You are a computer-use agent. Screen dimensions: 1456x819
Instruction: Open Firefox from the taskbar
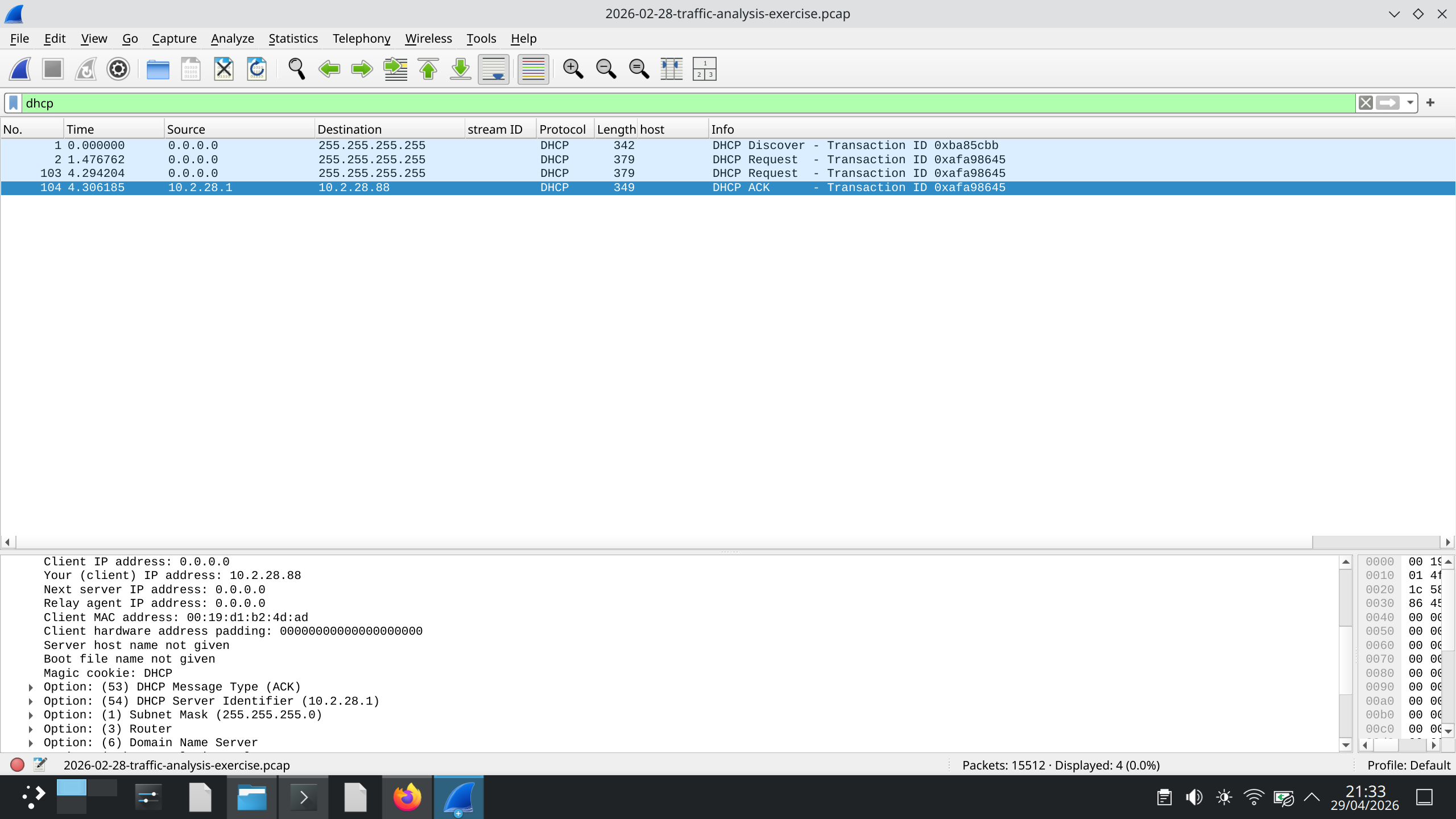point(407,798)
